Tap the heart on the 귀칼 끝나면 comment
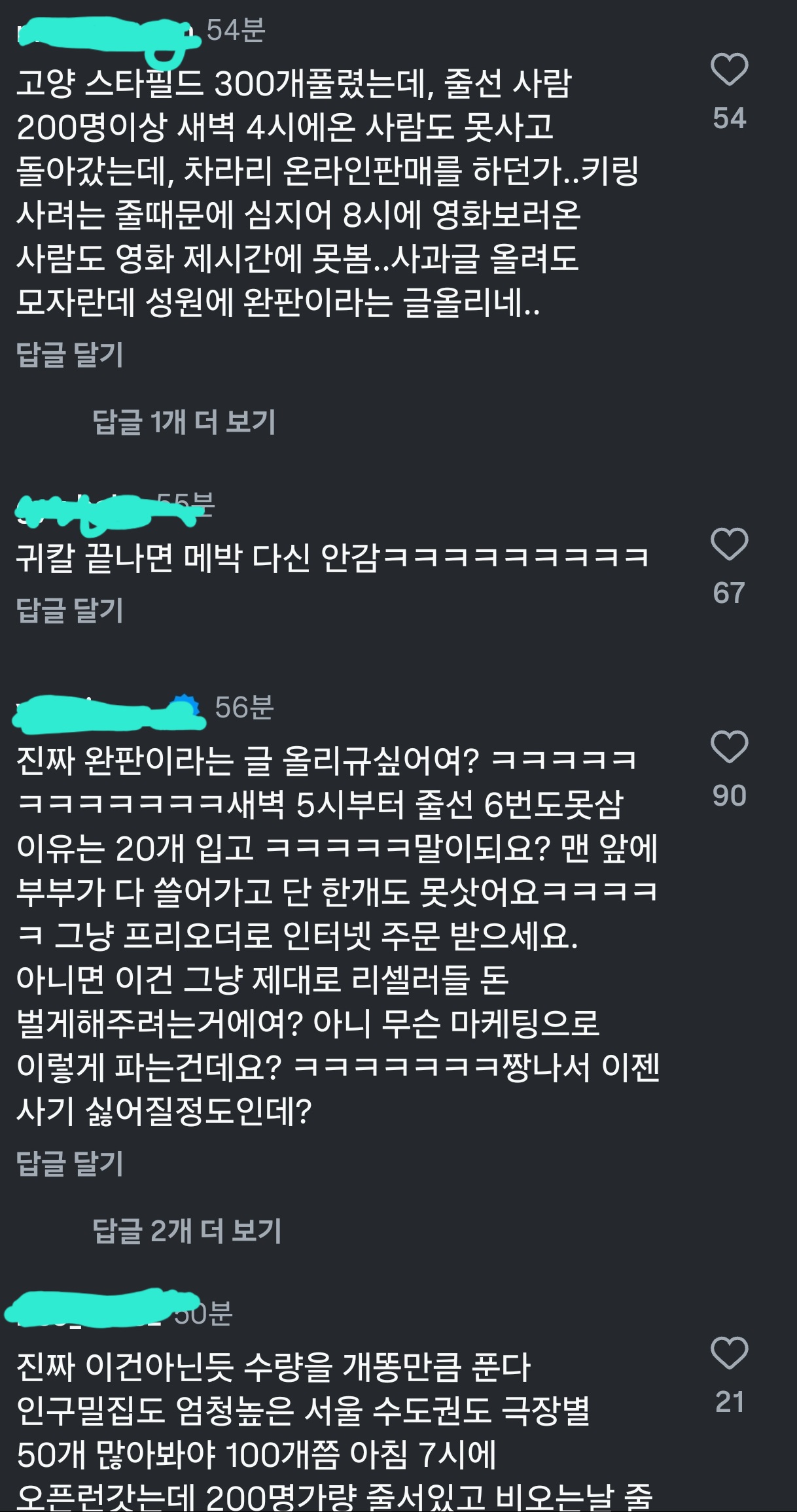This screenshot has height=1512, width=797. (x=729, y=544)
